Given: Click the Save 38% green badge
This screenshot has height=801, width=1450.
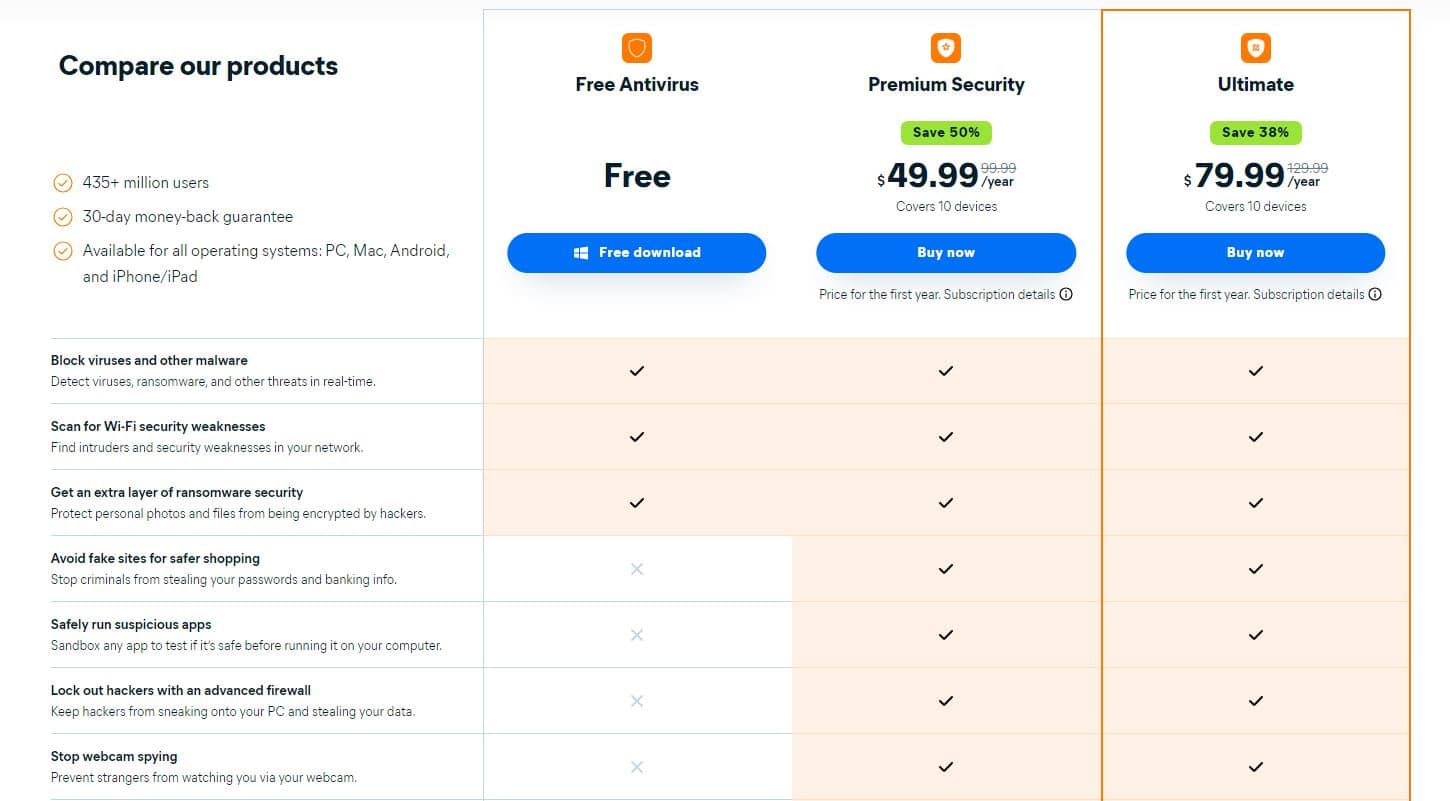Looking at the screenshot, I should [1256, 132].
